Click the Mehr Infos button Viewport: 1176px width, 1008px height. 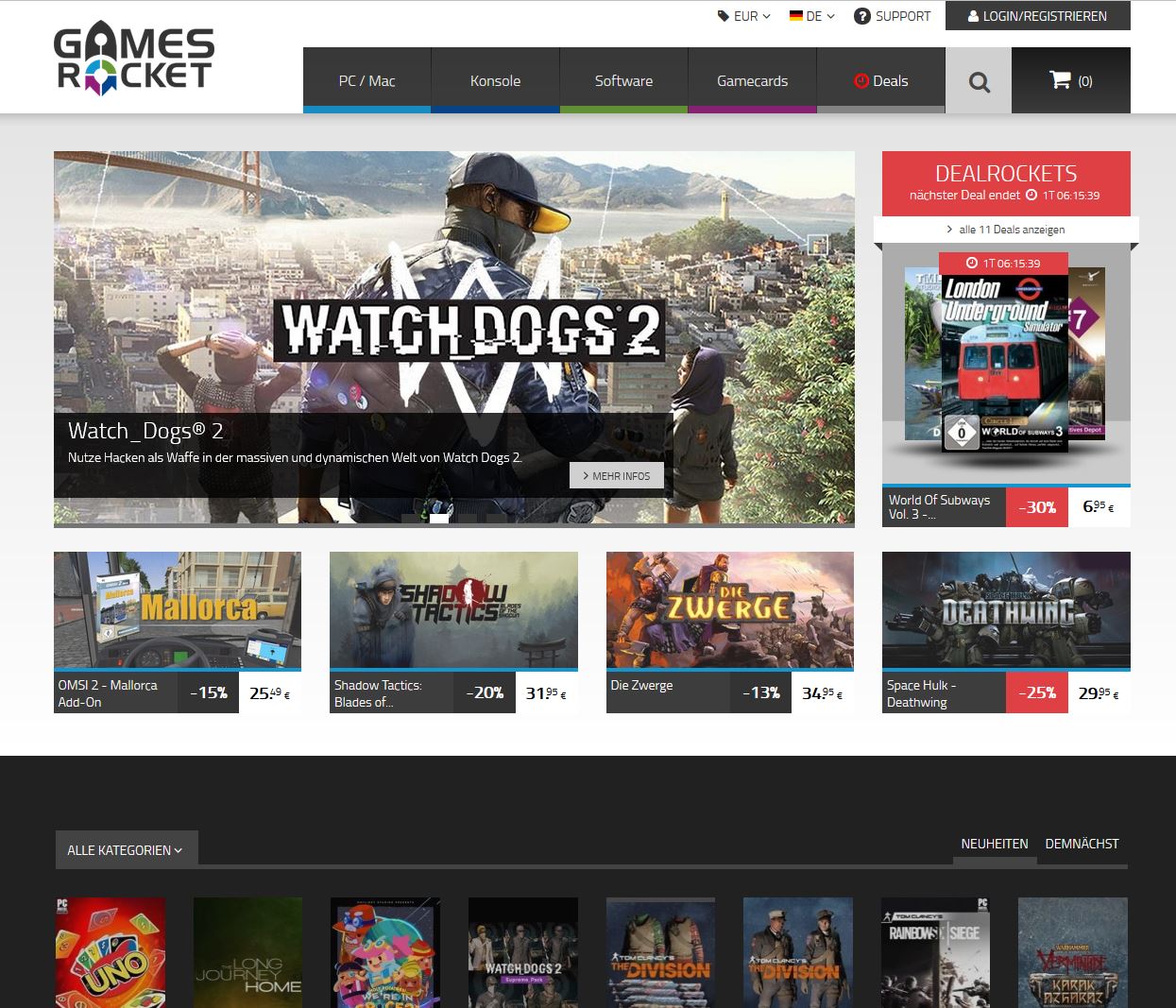(617, 475)
